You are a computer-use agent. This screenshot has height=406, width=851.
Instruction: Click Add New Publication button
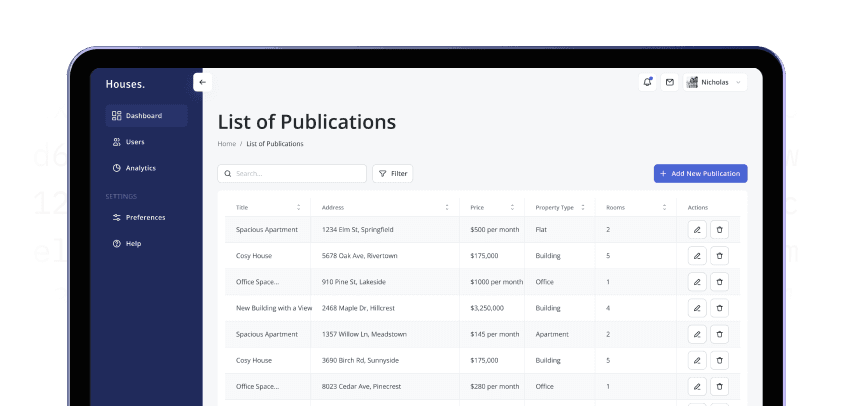[x=701, y=174]
